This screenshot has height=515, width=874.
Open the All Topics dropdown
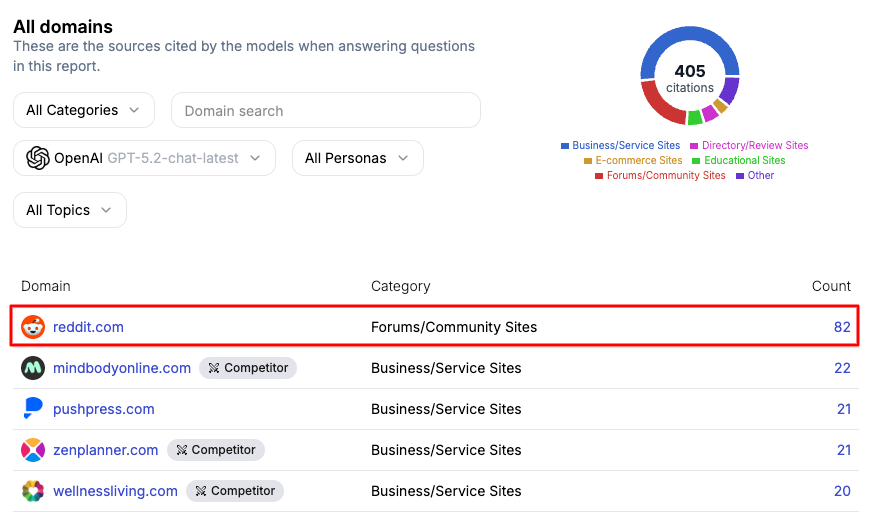70,210
